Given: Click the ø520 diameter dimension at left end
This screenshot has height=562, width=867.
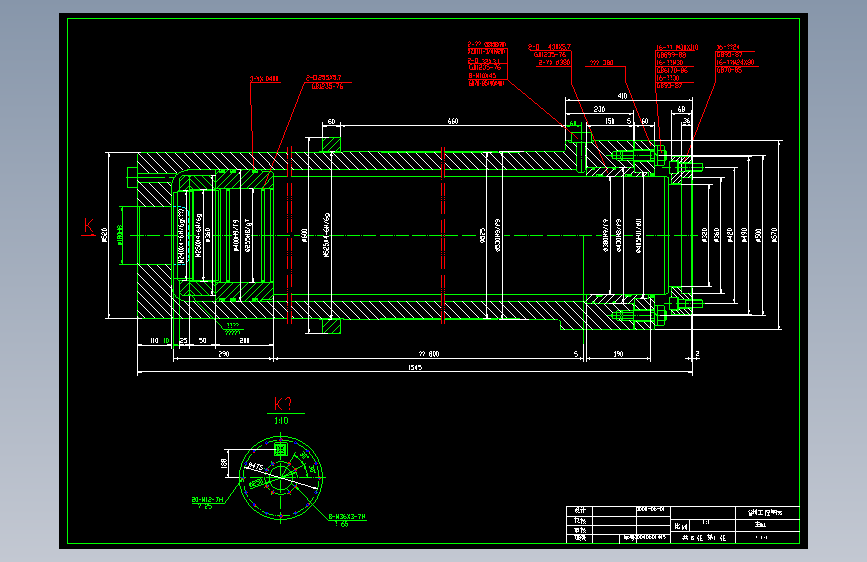Looking at the screenshot, I should 105,235.
